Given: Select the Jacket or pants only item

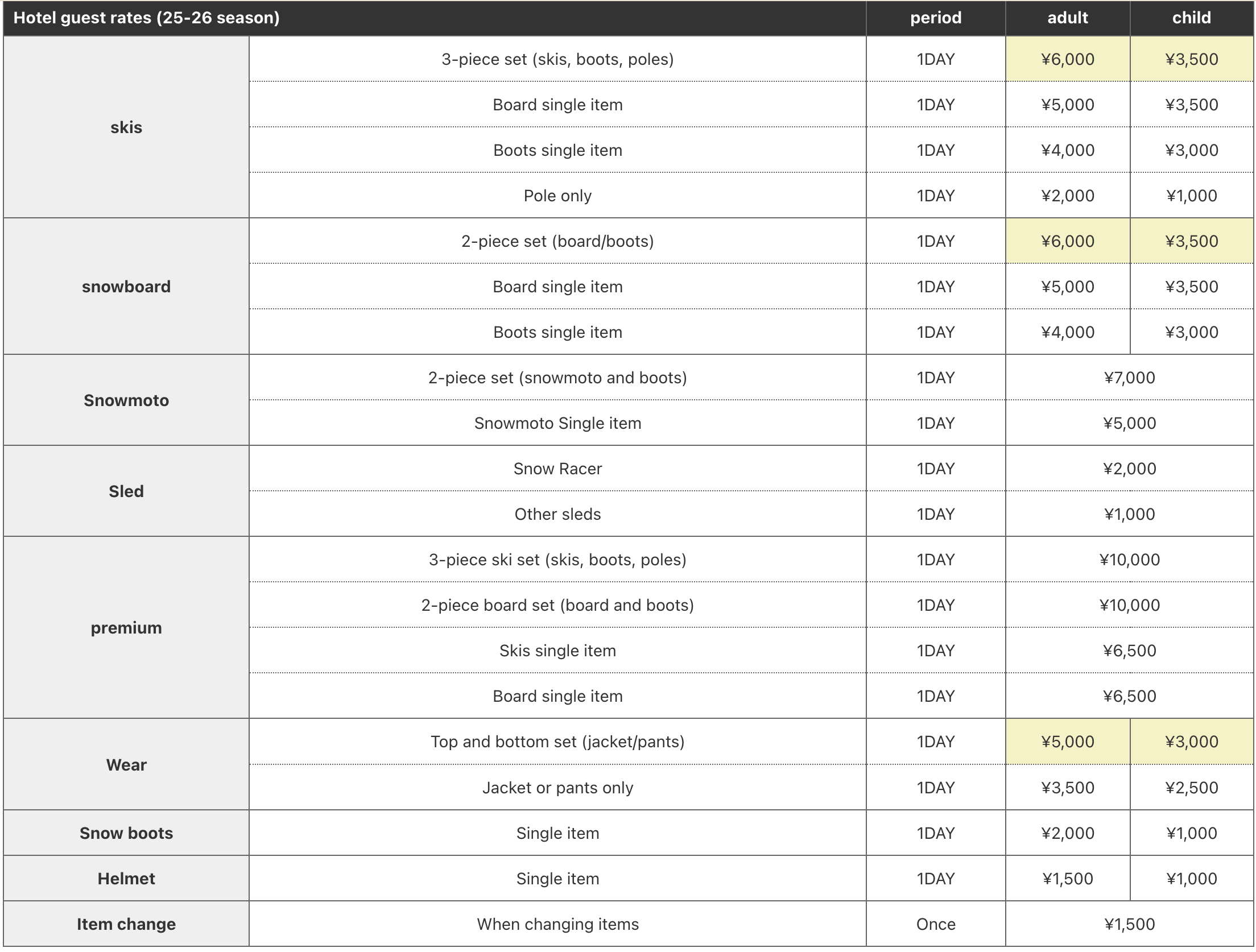Looking at the screenshot, I should pos(557,788).
